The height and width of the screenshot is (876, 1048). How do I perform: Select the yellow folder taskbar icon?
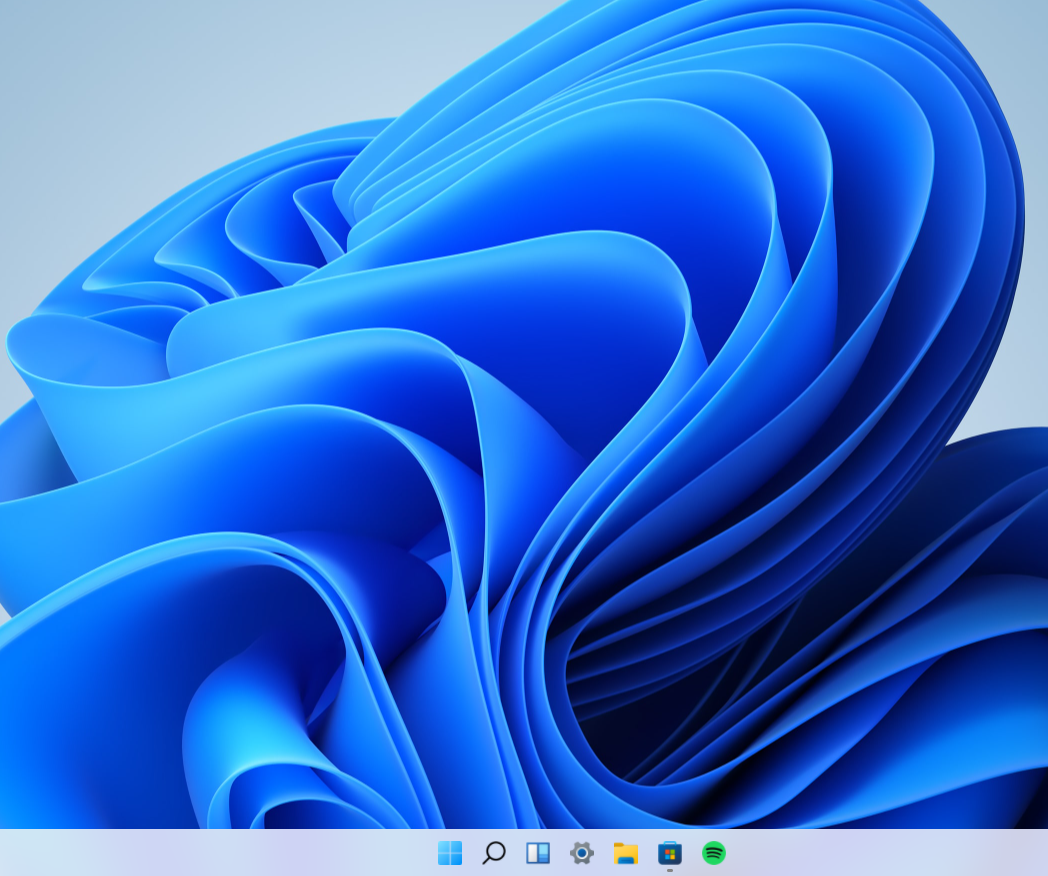coord(626,853)
